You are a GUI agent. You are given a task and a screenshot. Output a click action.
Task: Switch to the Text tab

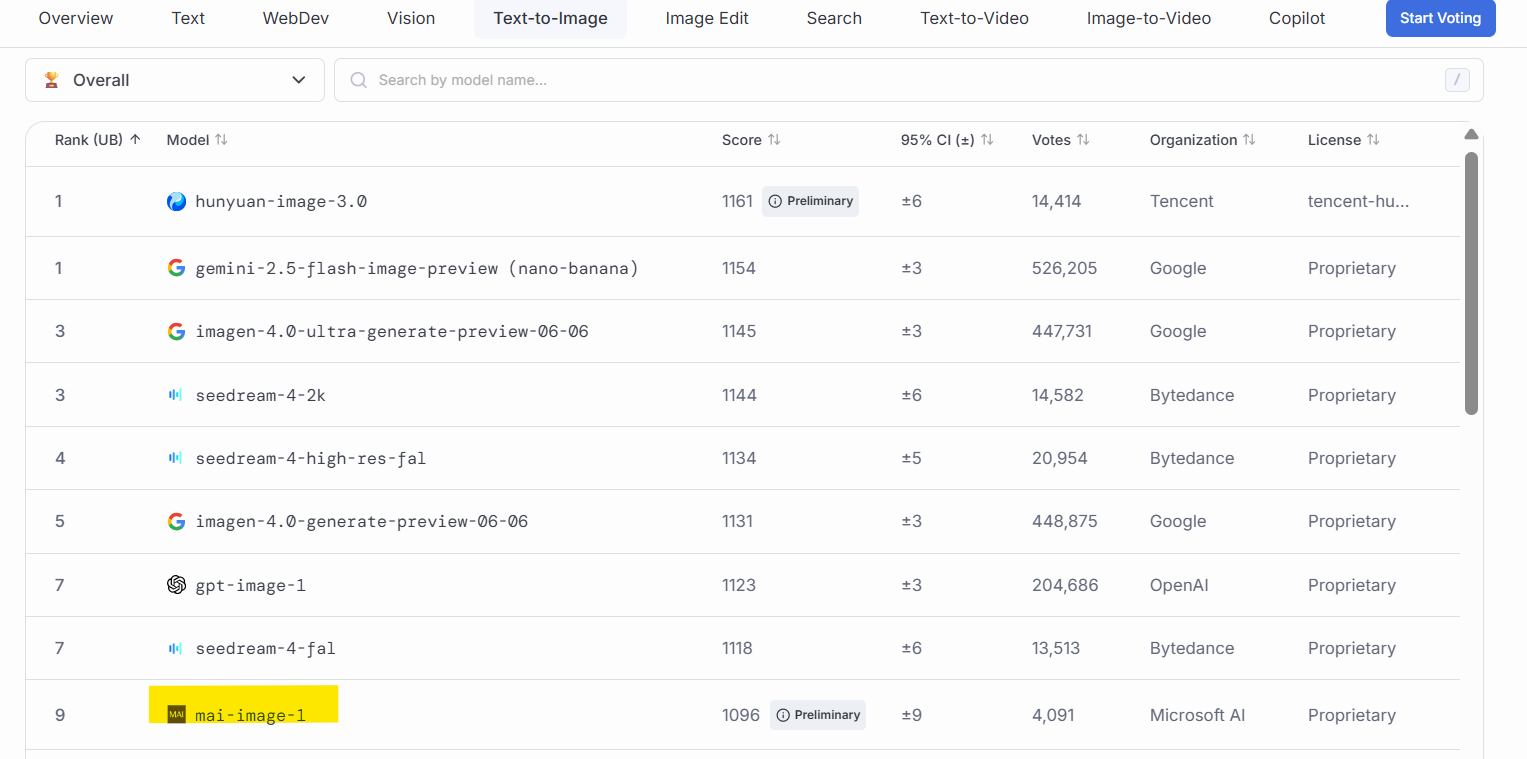click(x=188, y=18)
